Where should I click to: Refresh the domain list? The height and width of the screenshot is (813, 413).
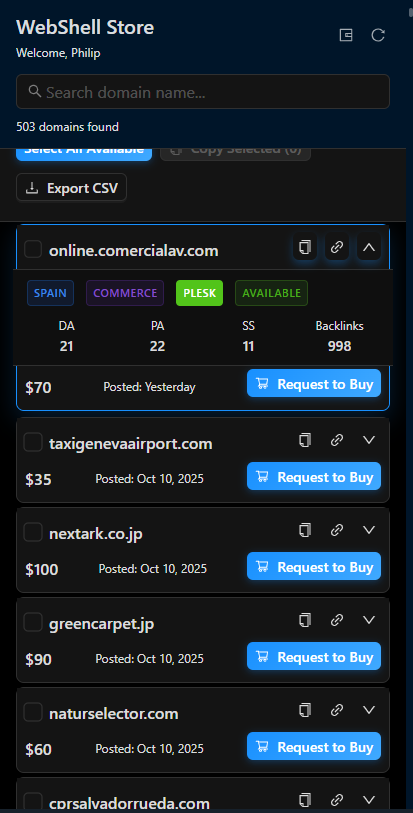click(x=378, y=35)
